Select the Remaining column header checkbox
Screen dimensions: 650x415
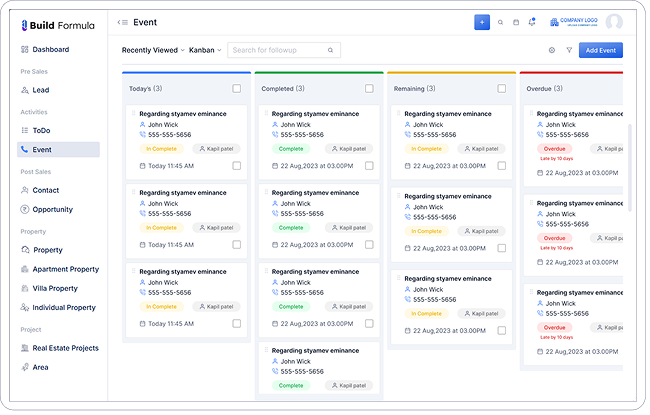click(x=501, y=89)
